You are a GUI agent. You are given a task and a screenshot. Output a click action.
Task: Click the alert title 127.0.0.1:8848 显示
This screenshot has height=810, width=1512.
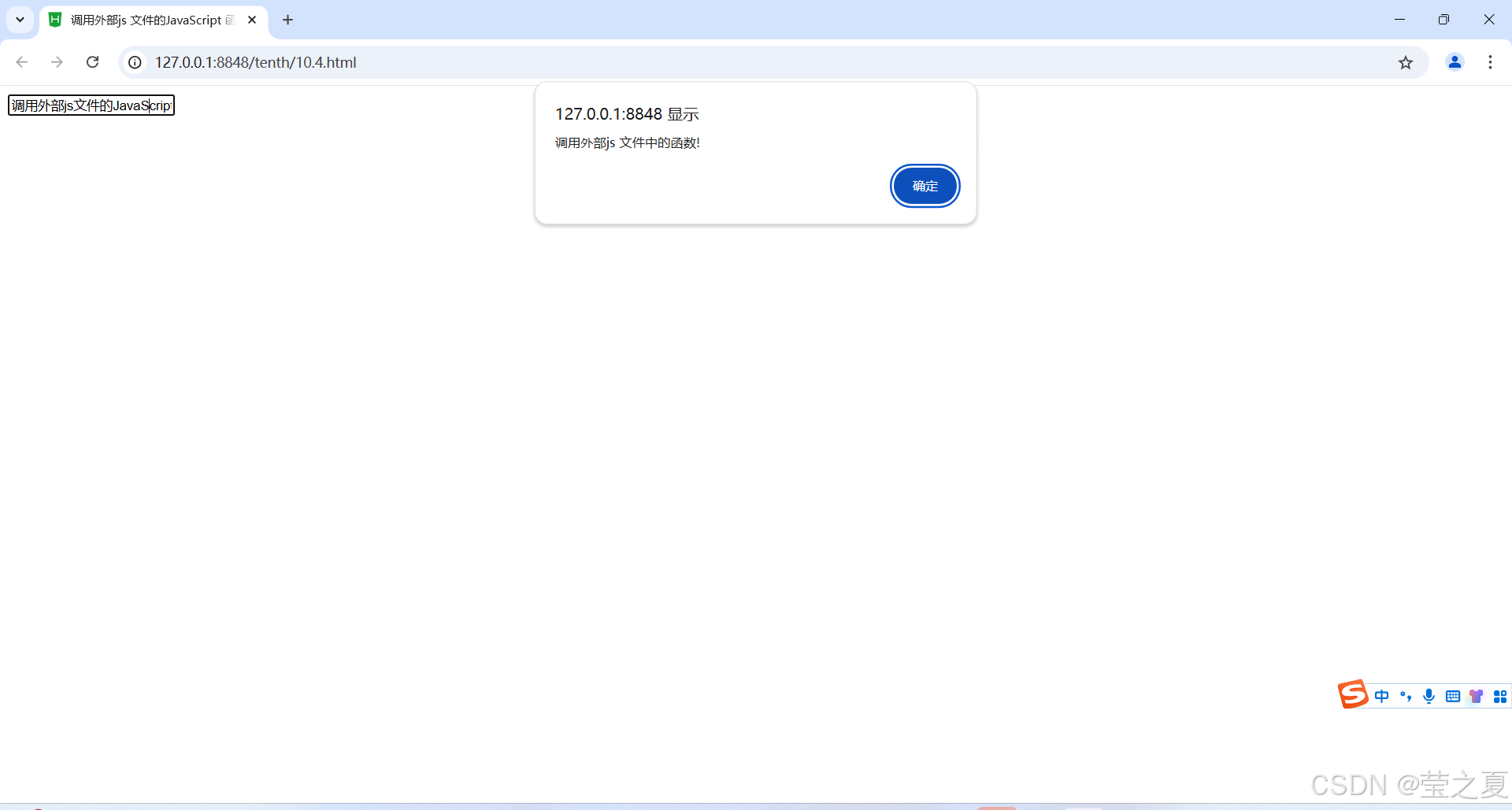tap(627, 114)
